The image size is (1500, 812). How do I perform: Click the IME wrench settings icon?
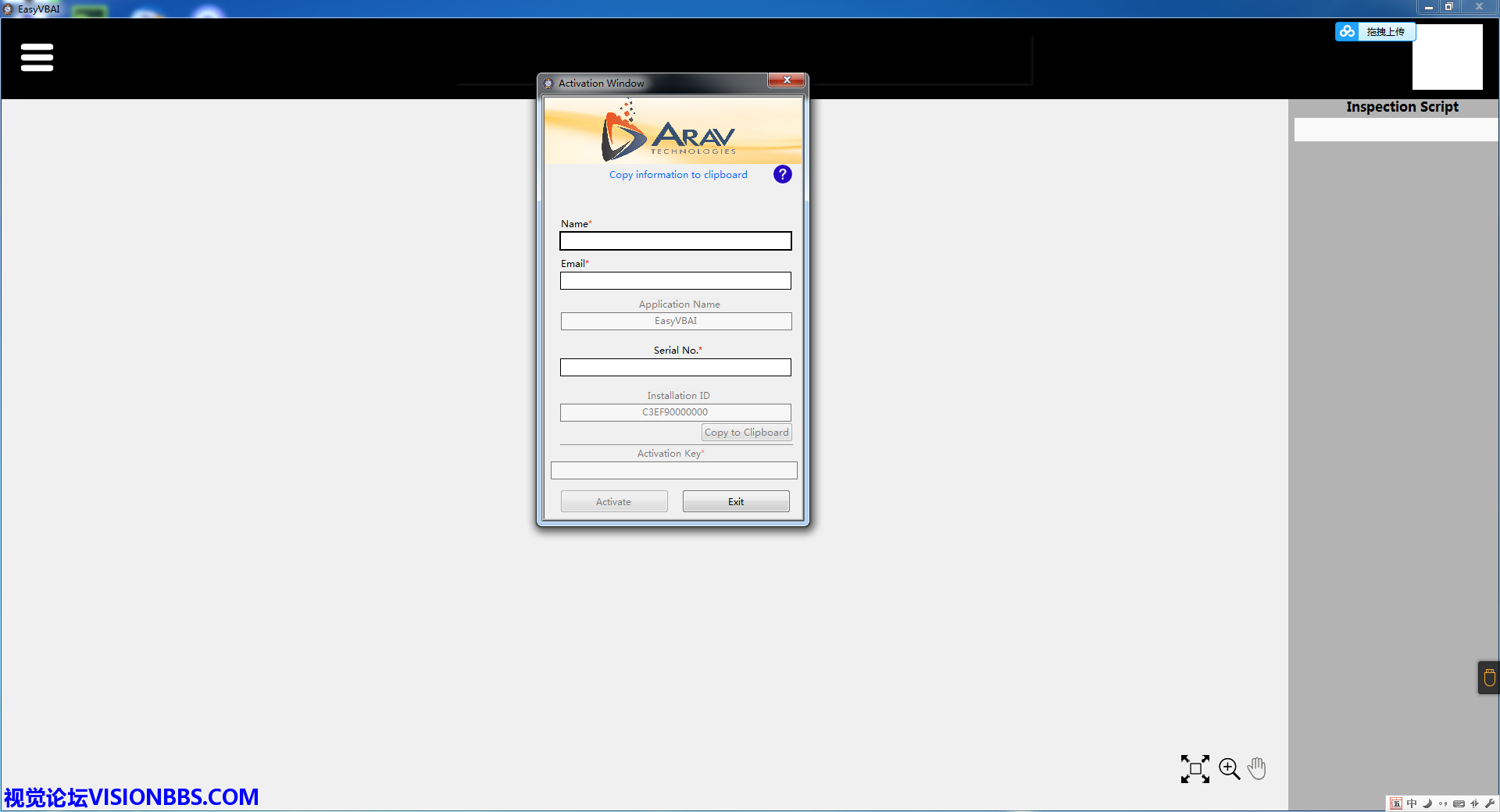[1490, 803]
